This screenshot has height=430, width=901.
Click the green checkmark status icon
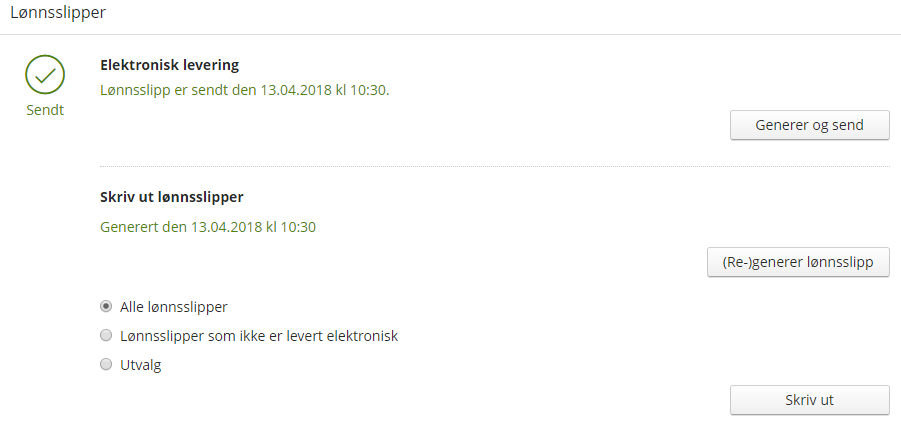point(45,75)
